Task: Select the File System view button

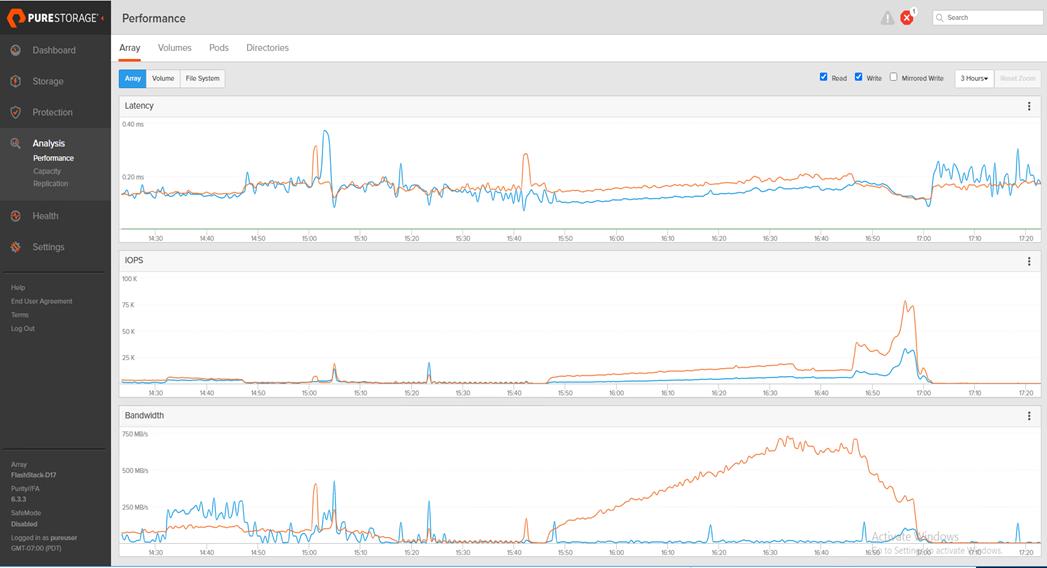Action: pos(202,78)
